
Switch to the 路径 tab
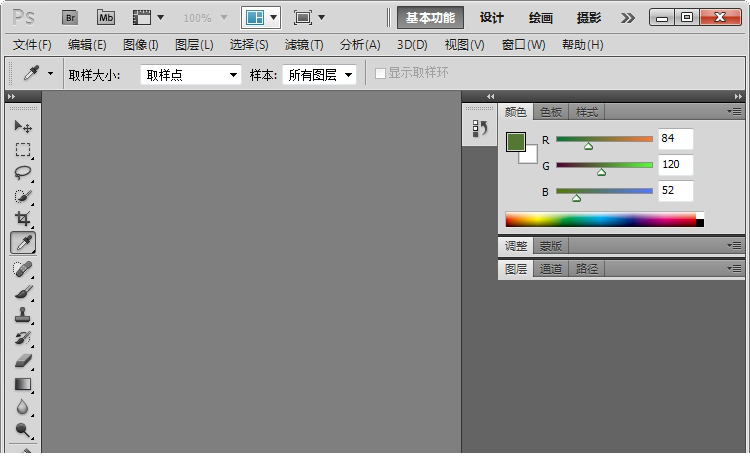coord(587,269)
